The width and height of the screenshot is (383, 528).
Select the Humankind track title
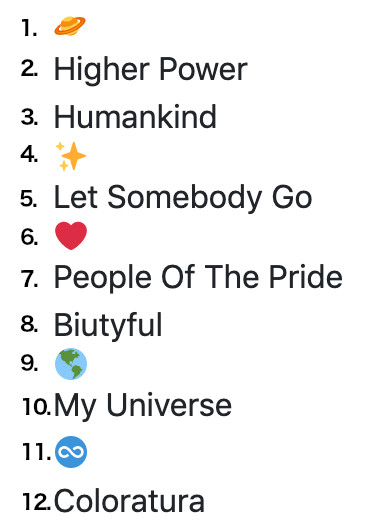(x=135, y=117)
